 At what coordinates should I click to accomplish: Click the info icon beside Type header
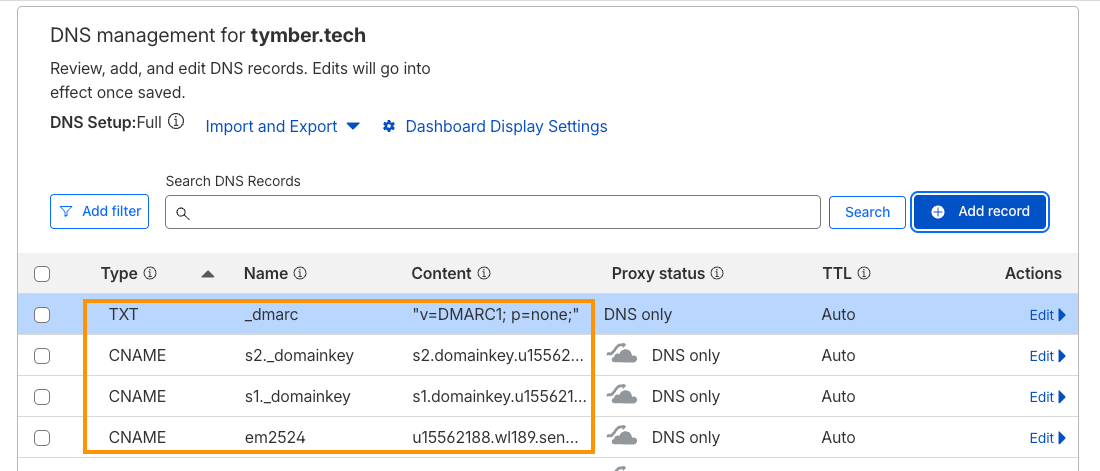tap(151, 273)
